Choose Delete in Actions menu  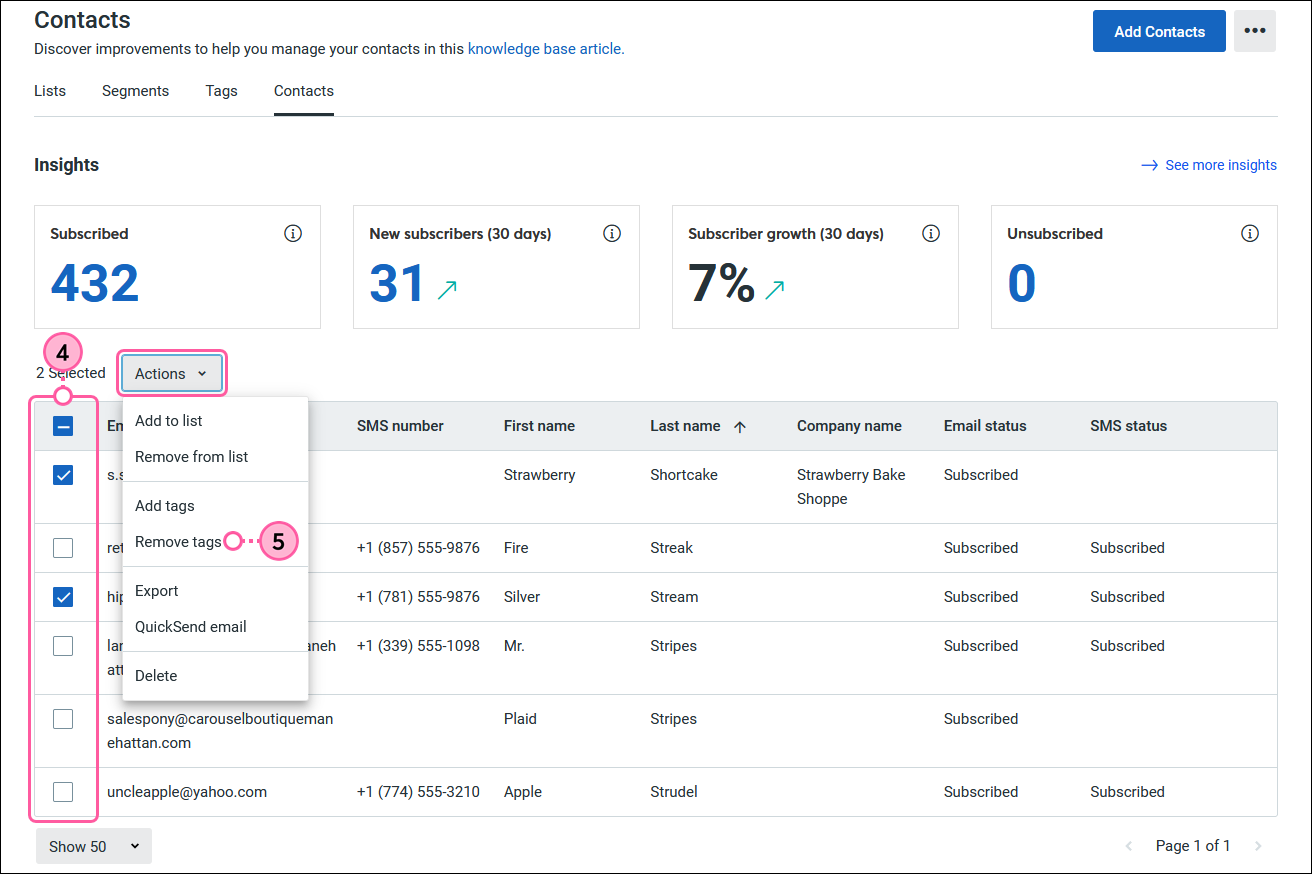pos(215,676)
